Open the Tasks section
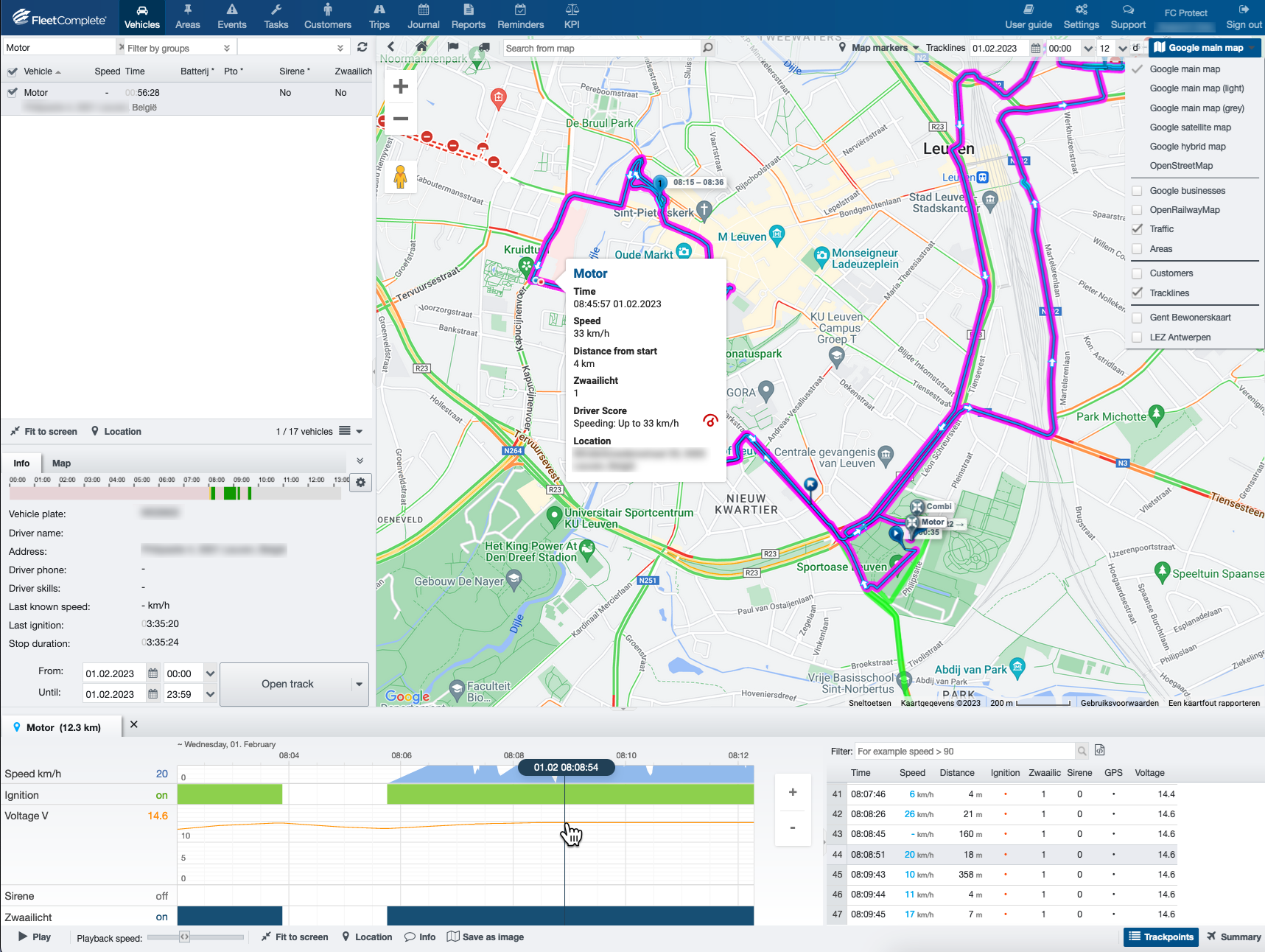Screen dimensions: 1265x952 [x=276, y=17]
